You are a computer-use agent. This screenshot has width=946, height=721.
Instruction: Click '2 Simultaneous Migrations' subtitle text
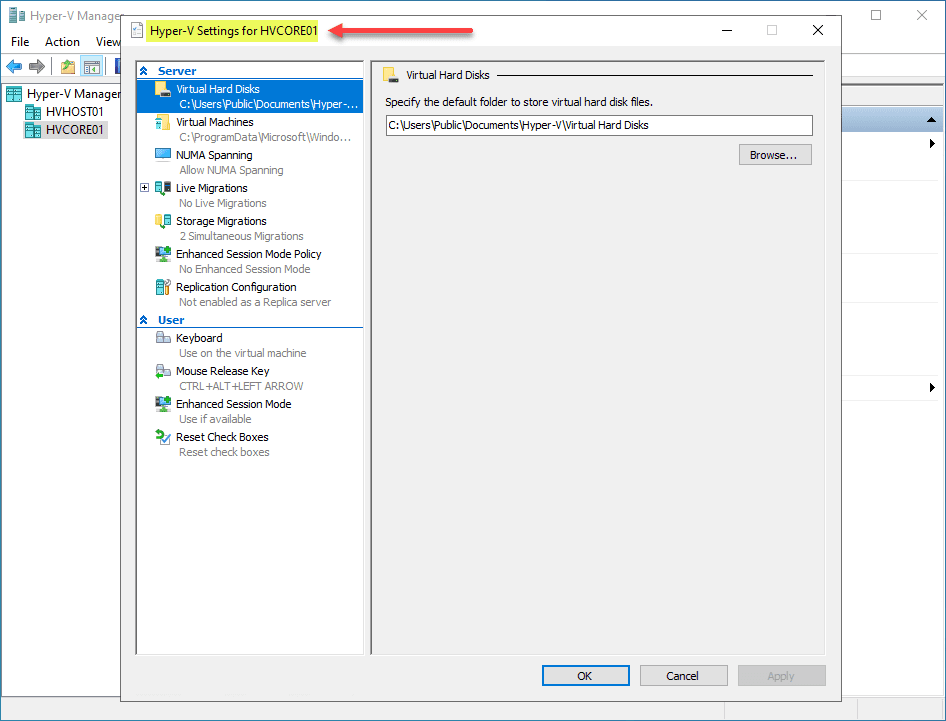tap(241, 237)
